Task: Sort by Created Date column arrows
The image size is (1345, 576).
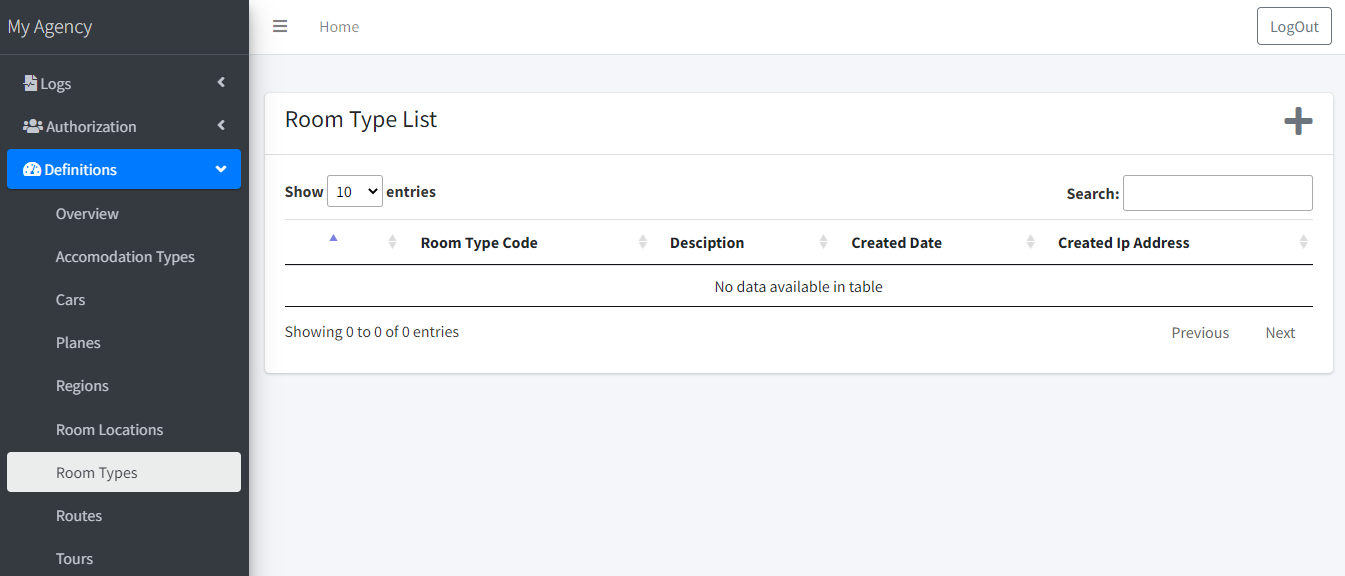Action: point(1030,242)
